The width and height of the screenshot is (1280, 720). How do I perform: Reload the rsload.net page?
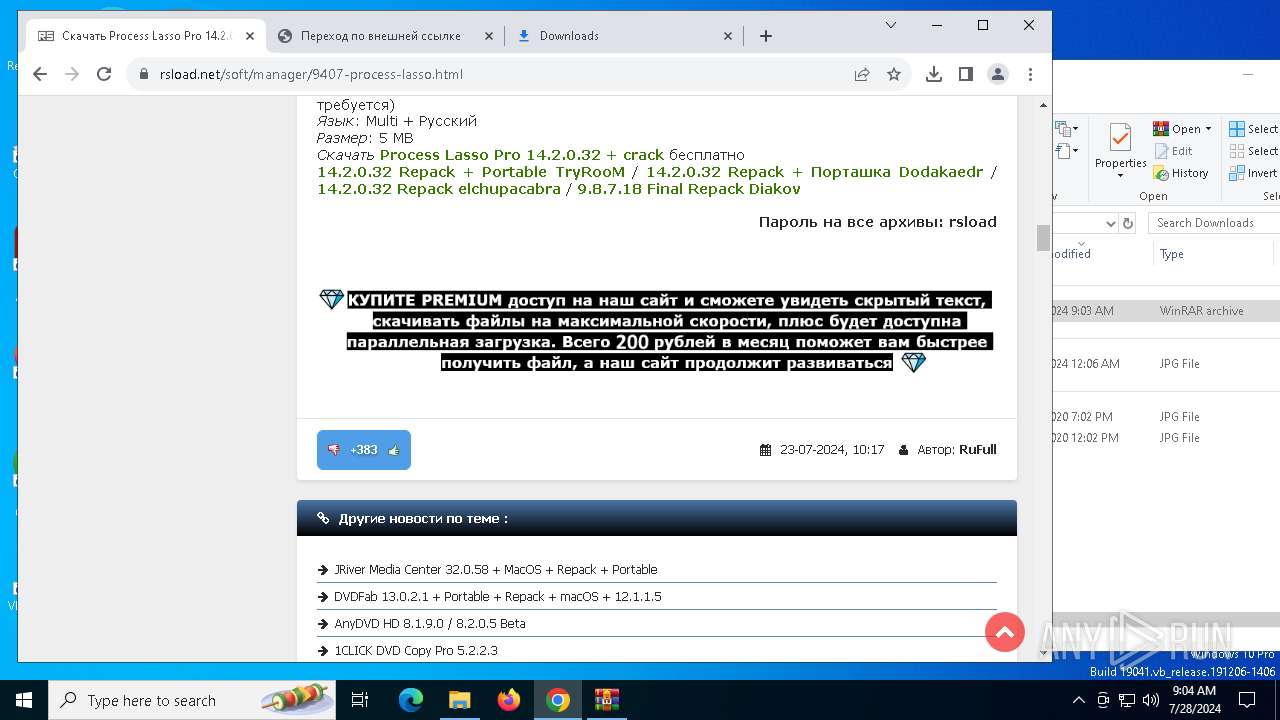(104, 74)
